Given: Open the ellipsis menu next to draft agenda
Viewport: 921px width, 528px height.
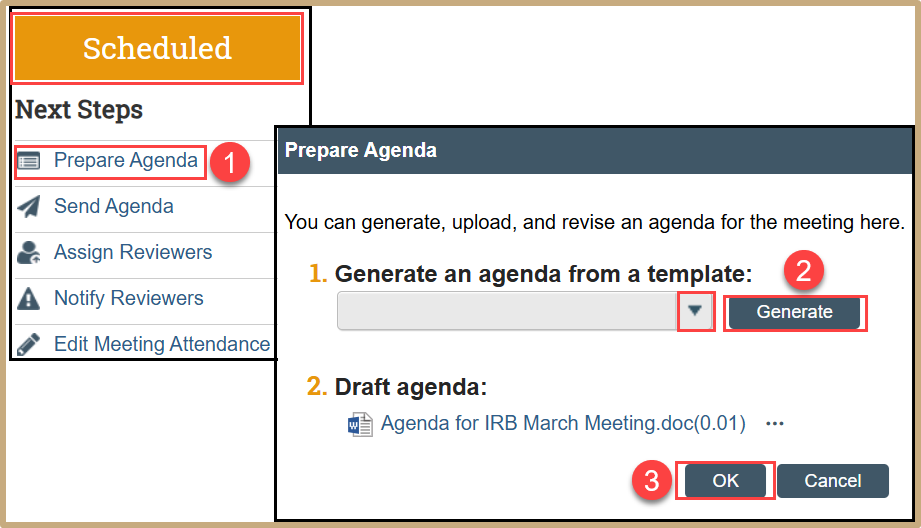Looking at the screenshot, I should [774, 424].
